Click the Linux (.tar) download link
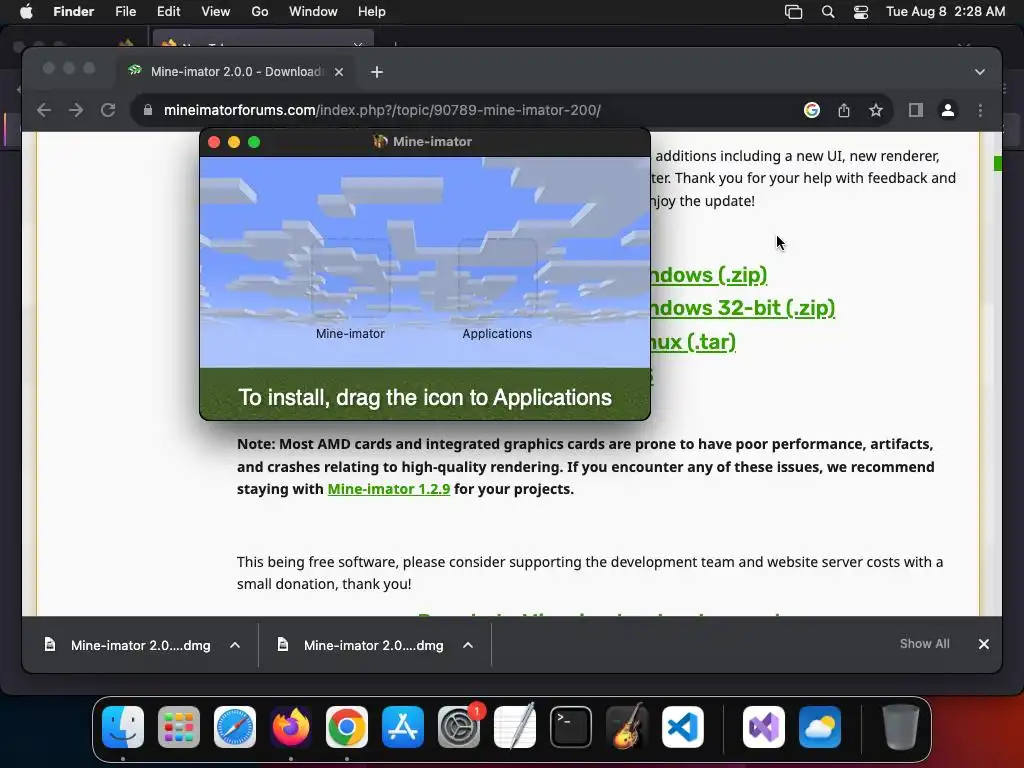1024x768 pixels. (694, 342)
